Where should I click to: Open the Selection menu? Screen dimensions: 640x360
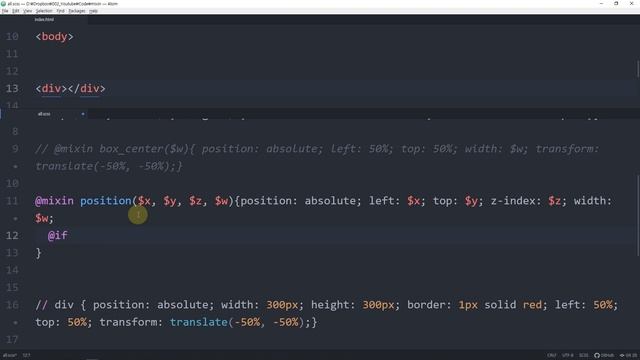44,11
